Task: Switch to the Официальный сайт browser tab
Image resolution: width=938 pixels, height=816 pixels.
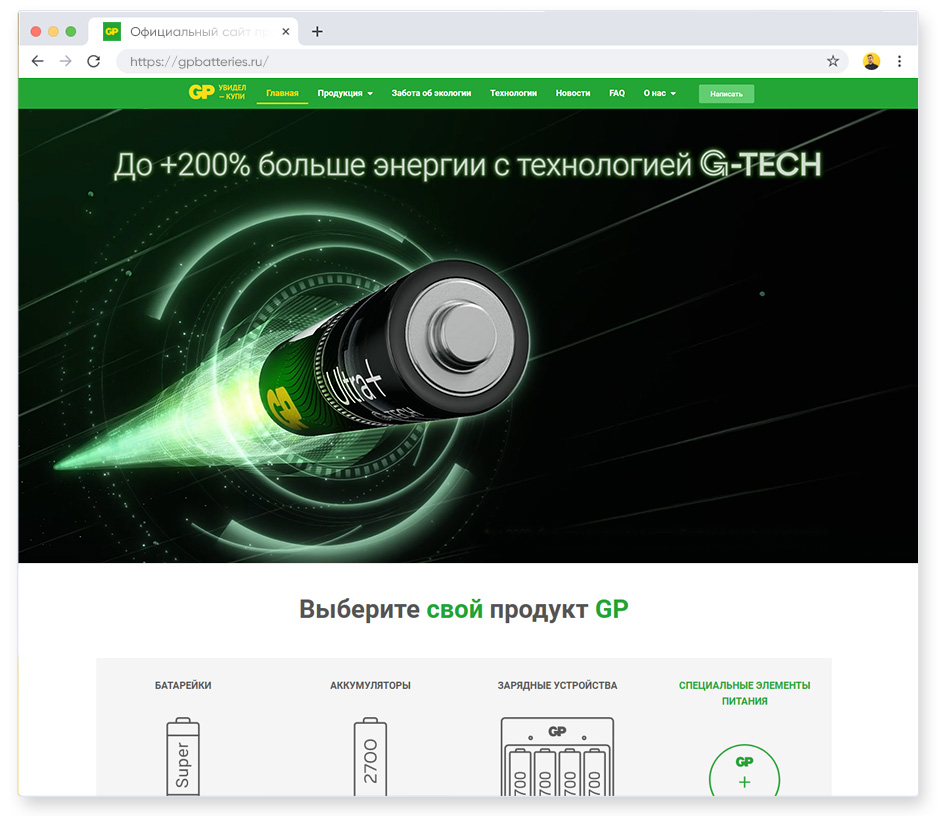Action: (193, 32)
